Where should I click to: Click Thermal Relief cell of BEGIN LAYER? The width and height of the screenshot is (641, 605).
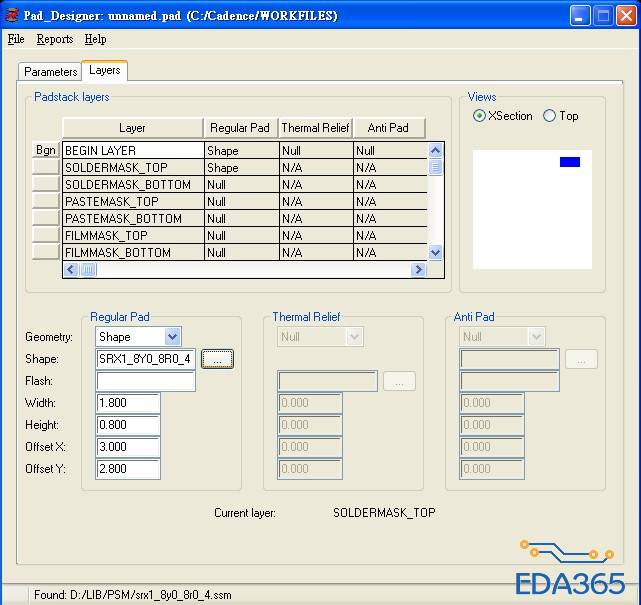[316, 150]
